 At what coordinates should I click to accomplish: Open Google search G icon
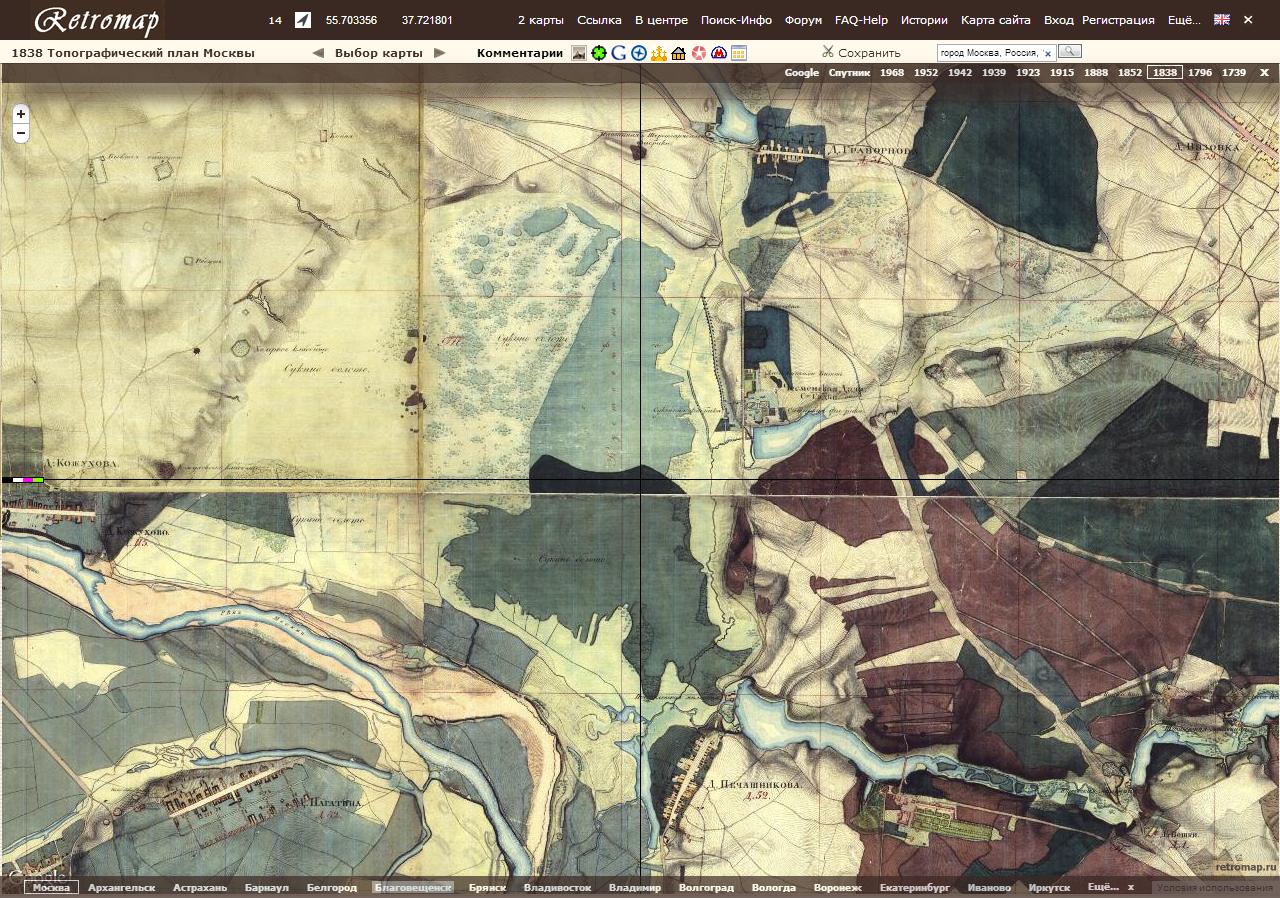[x=619, y=53]
